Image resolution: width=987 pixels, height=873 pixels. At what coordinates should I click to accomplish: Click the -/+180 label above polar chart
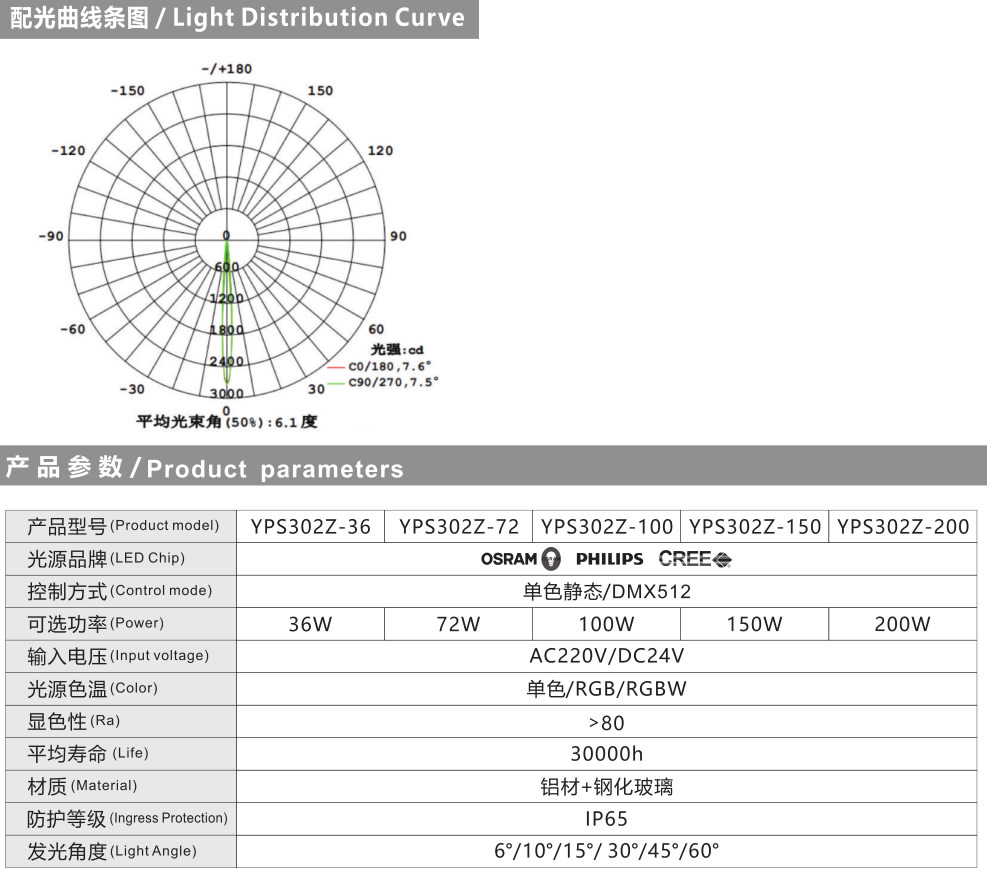(227, 69)
